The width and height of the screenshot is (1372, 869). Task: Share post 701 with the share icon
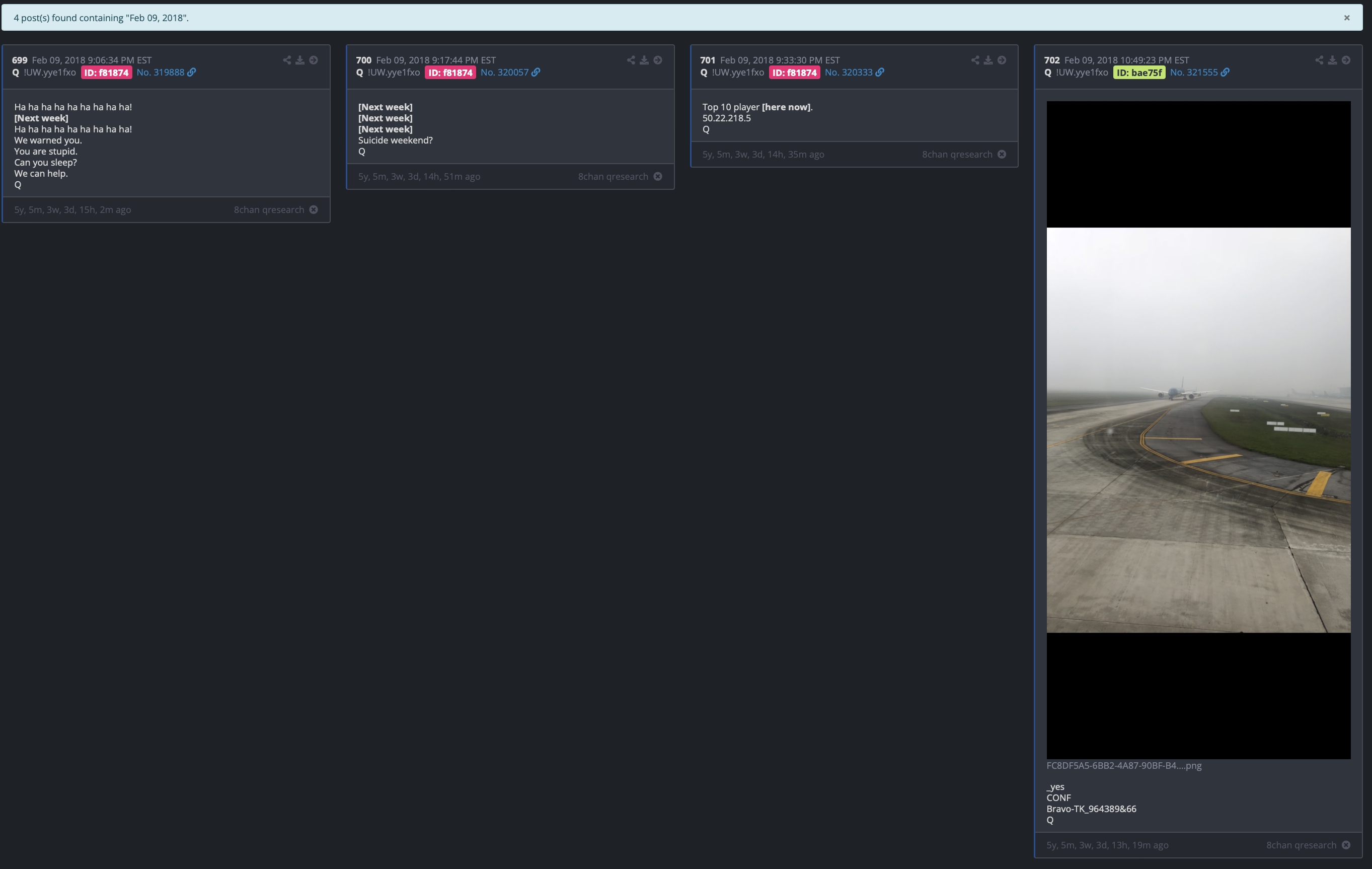click(975, 60)
